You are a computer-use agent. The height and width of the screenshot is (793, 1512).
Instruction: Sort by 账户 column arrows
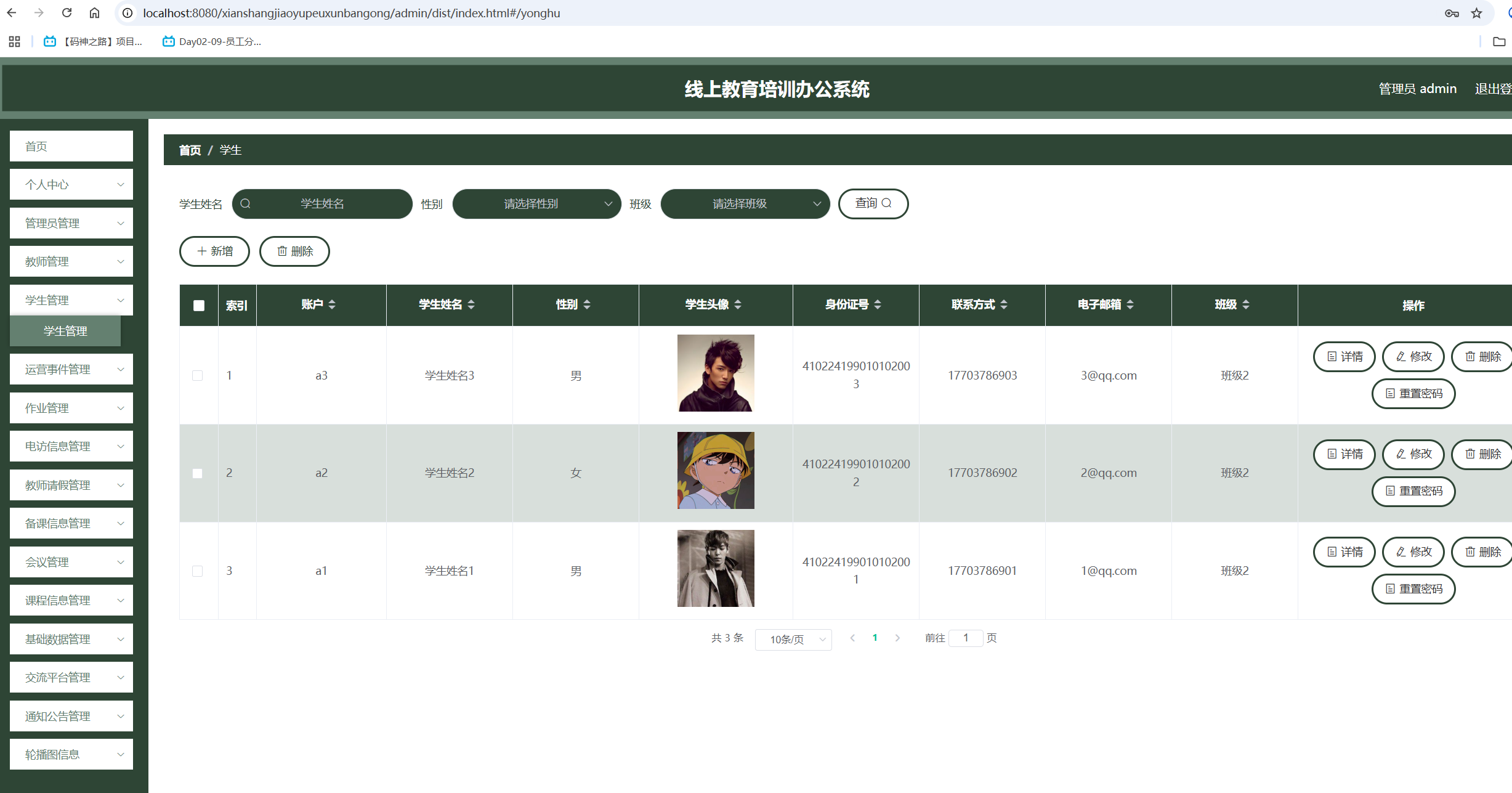point(332,304)
